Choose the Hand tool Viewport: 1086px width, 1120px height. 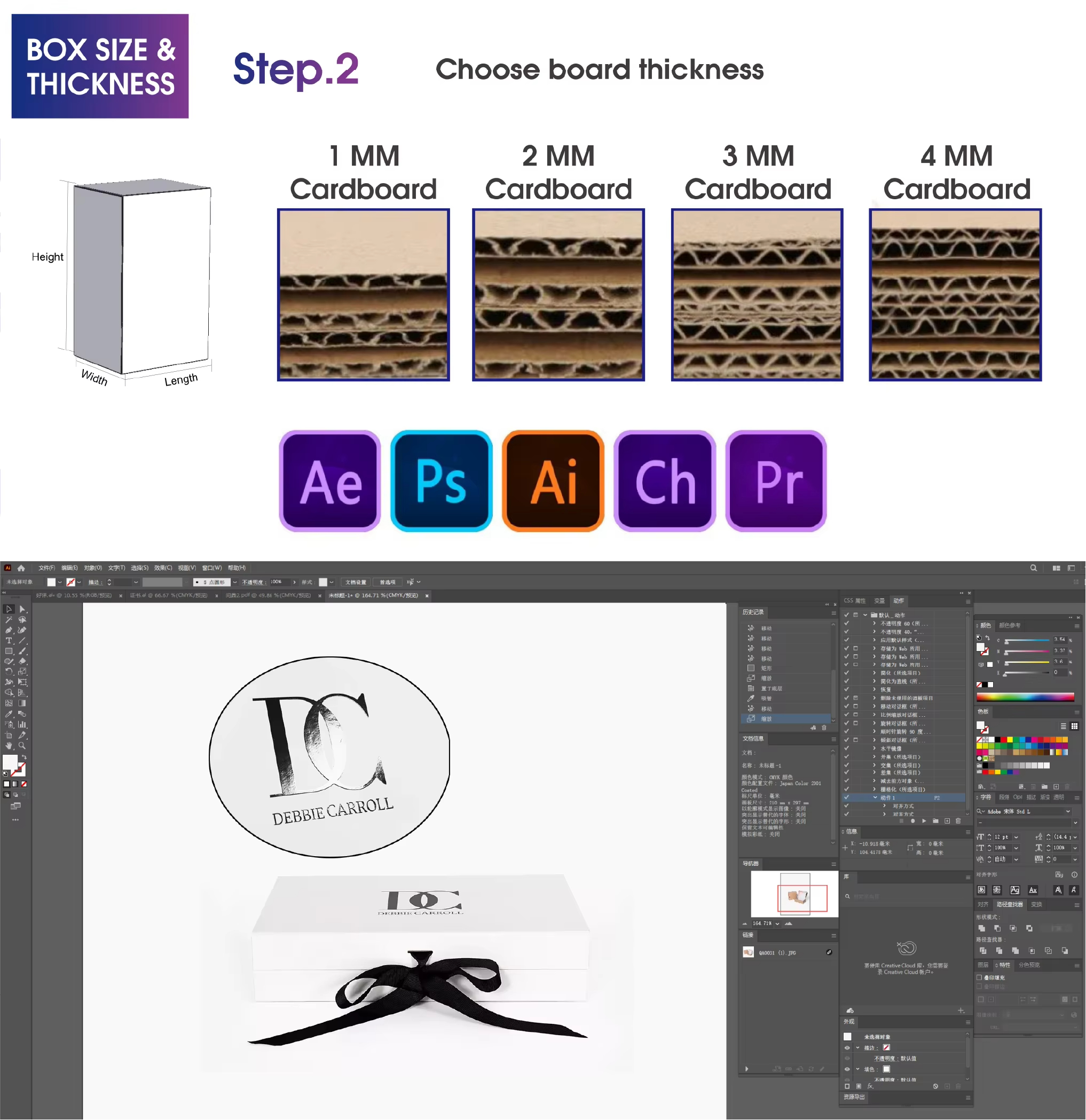point(9,746)
